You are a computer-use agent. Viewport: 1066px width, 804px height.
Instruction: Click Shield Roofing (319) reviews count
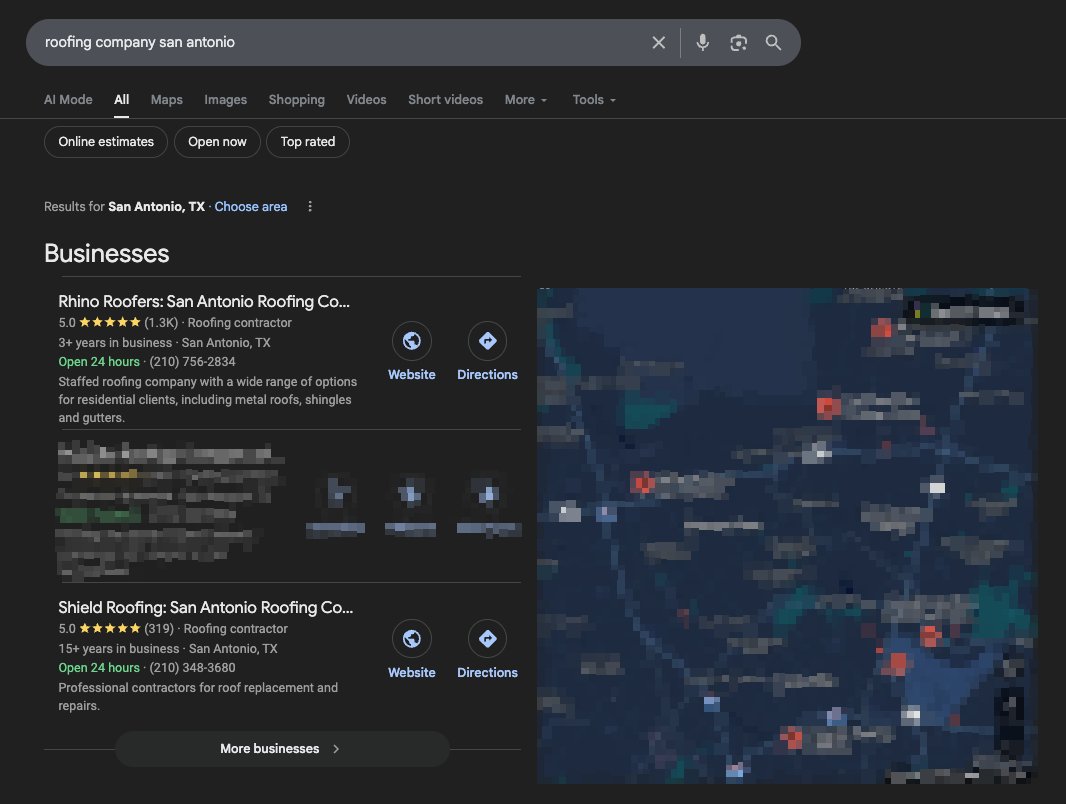[x=159, y=628]
